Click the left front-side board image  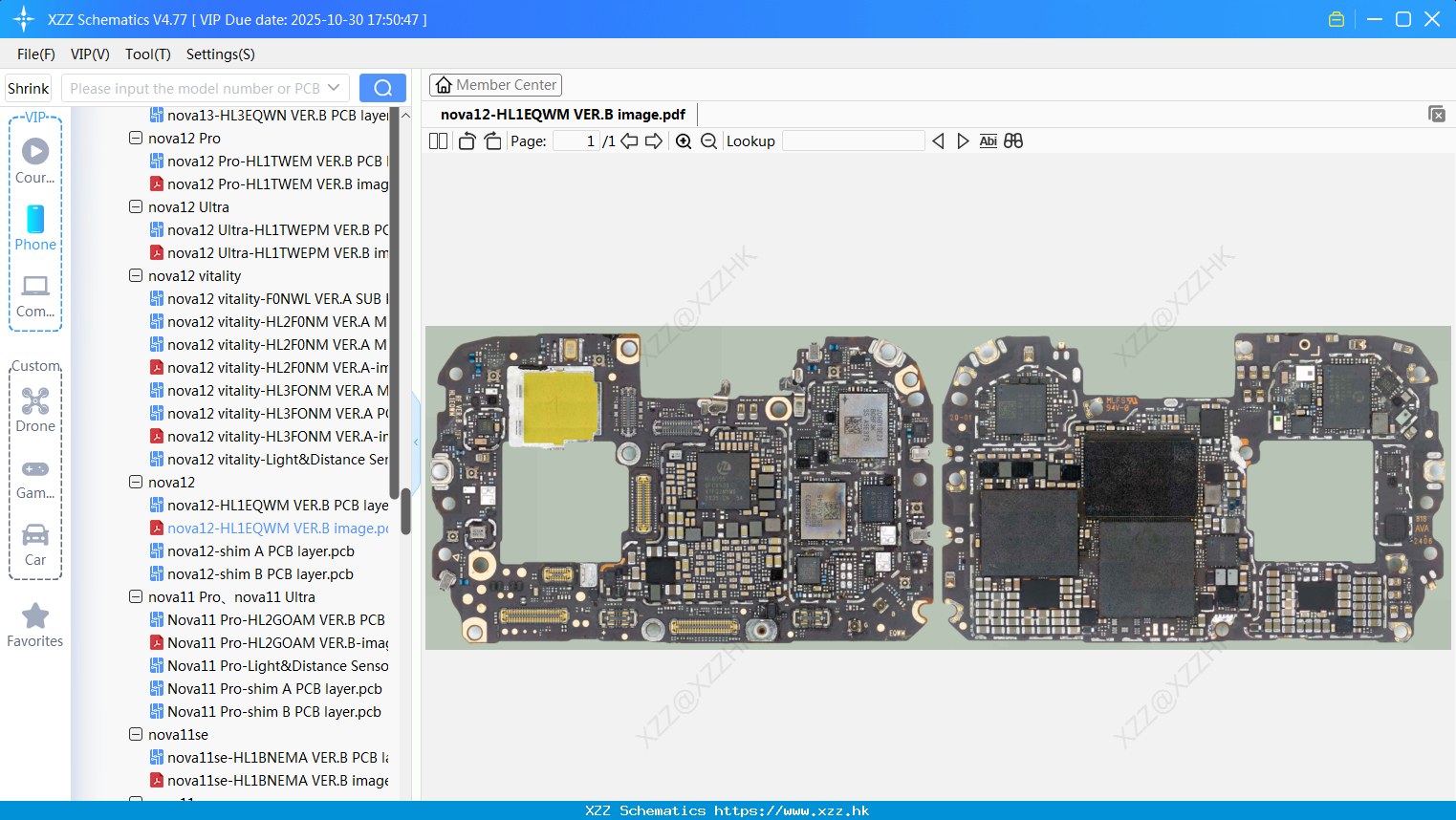click(682, 488)
